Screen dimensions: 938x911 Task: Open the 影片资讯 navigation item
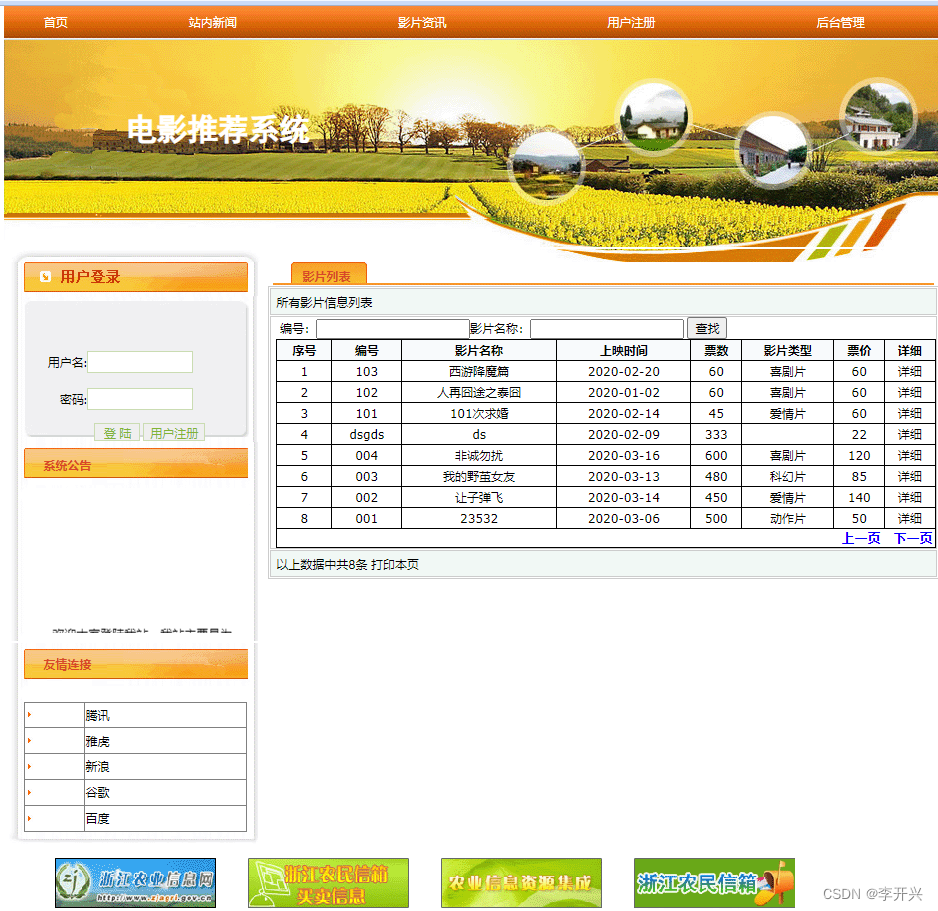422,23
